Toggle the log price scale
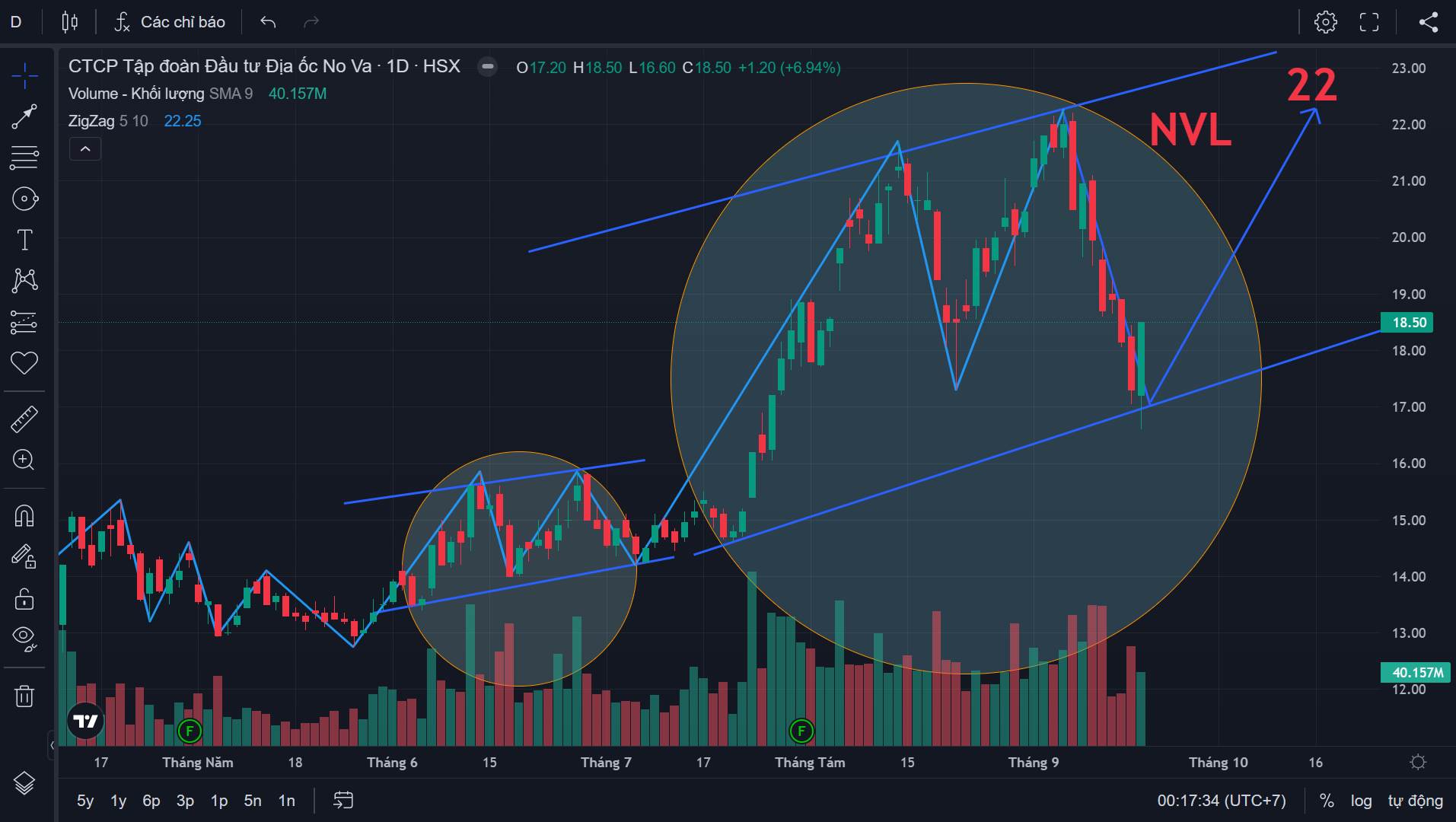Screen dimensions: 1456x822 (x=1361, y=801)
